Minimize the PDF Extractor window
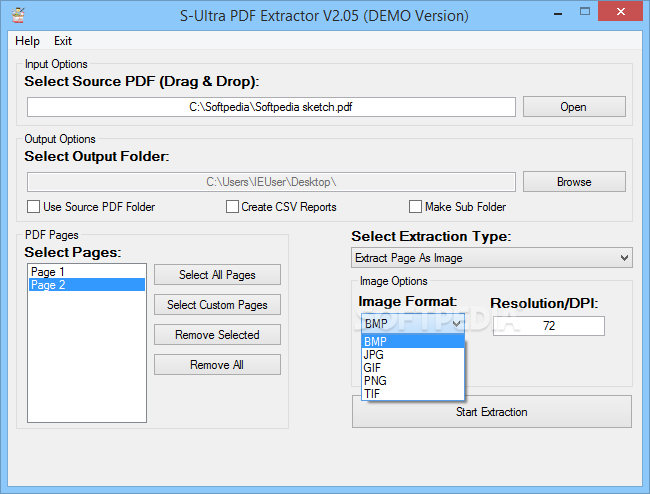The image size is (650, 494). click(x=558, y=12)
